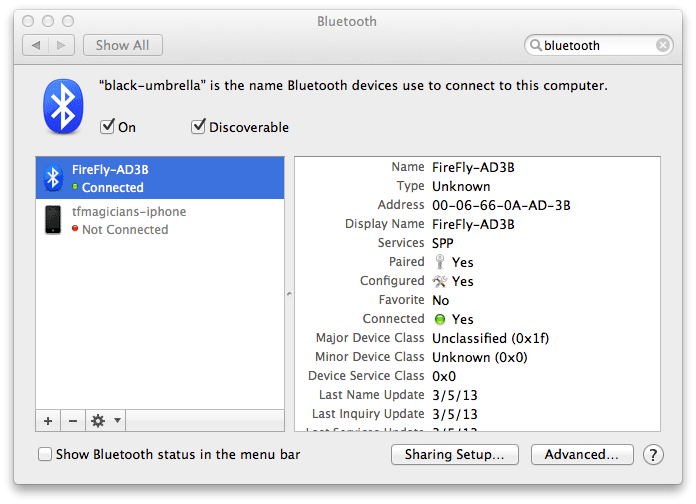Click the Device Service Class value 0x0

tap(444, 377)
